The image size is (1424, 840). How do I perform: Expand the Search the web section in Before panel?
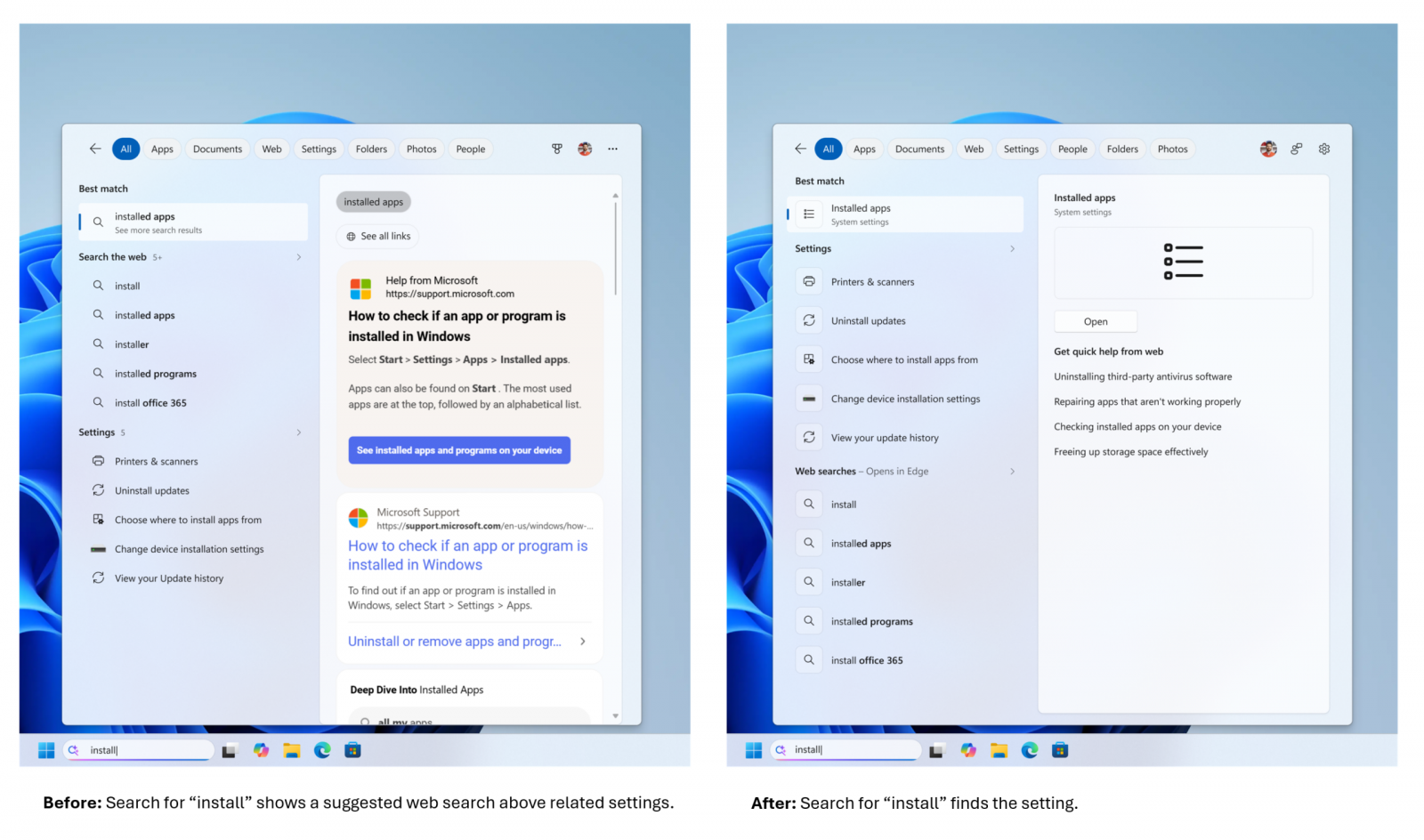point(299,257)
